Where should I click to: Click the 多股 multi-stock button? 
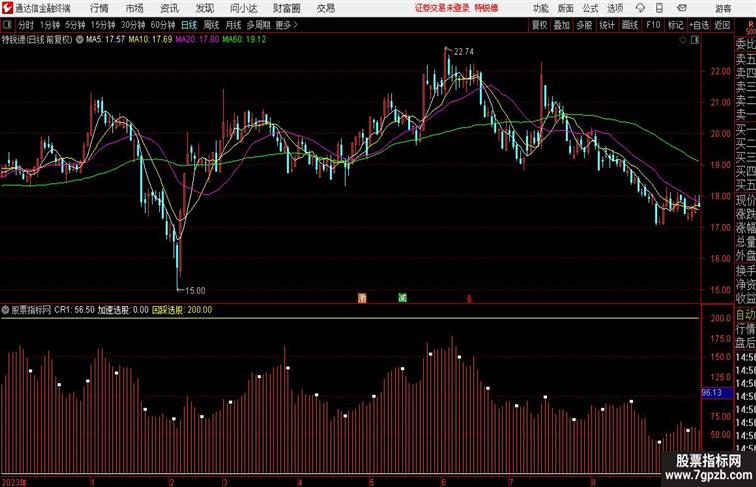click(584, 25)
